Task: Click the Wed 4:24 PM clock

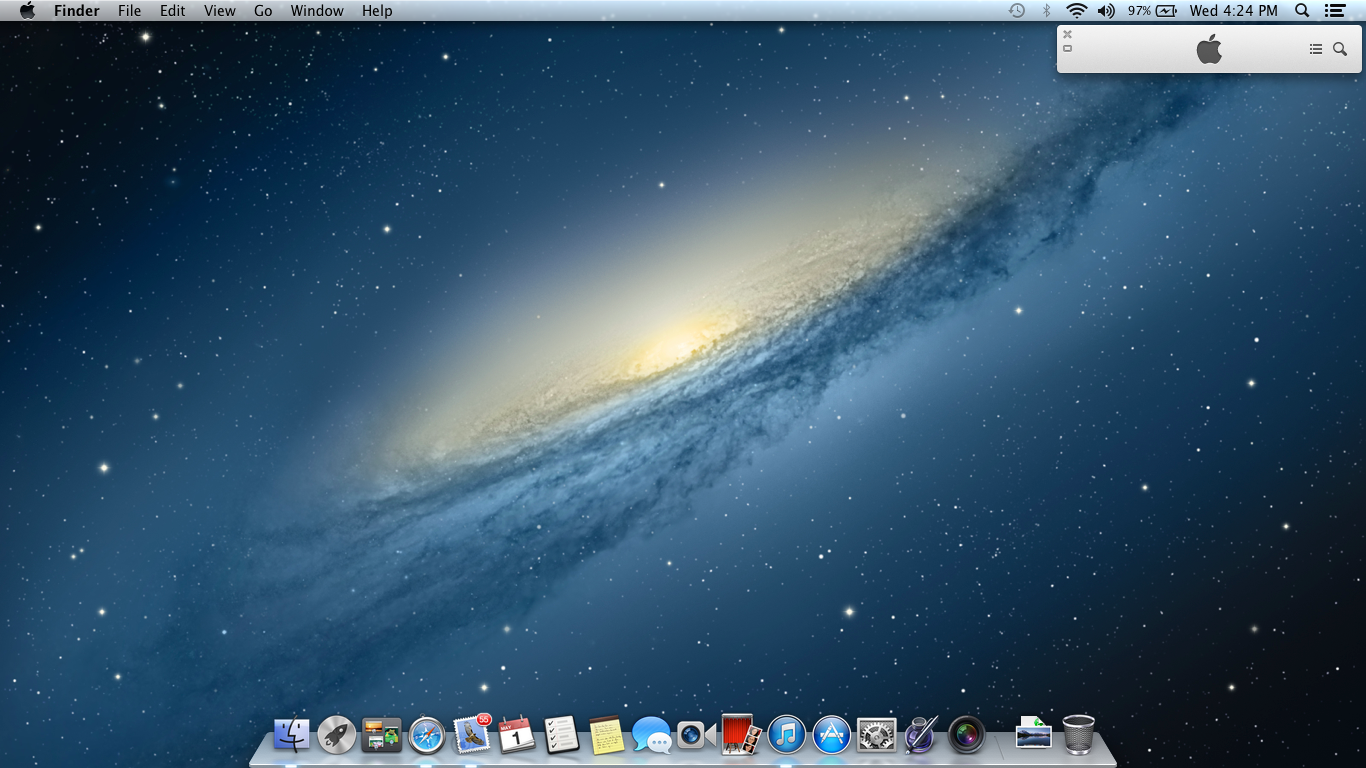Action: point(1234,11)
